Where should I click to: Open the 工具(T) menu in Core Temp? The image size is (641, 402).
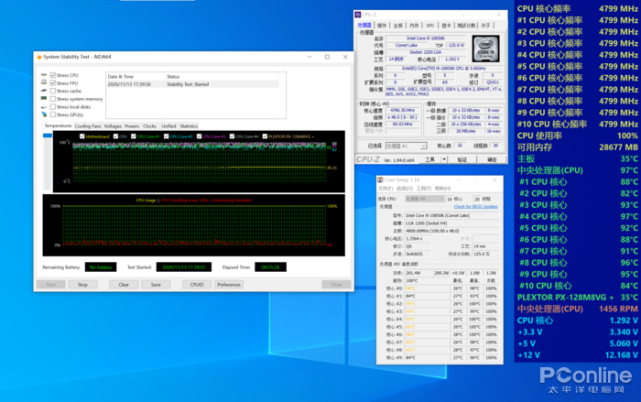click(424, 189)
